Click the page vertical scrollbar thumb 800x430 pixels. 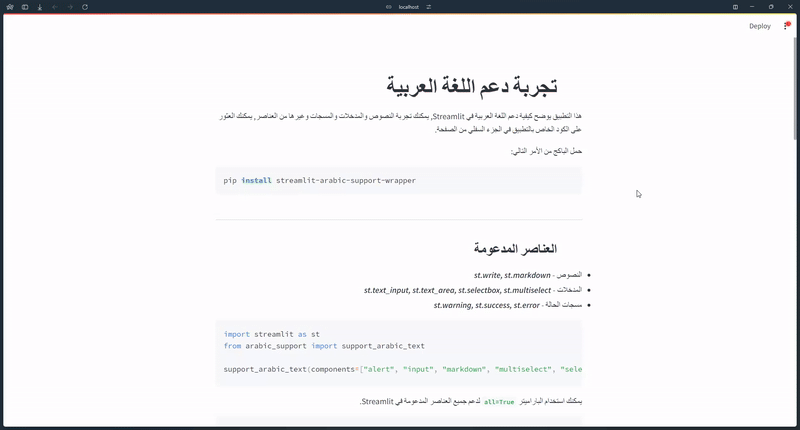click(794, 88)
